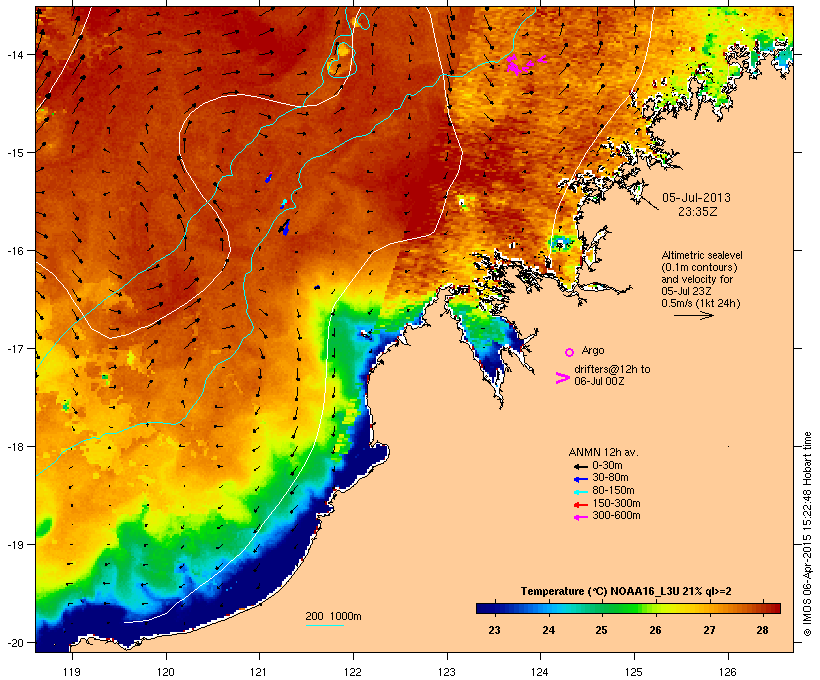Click the magenta 300-600m legend arrow
This screenshot has height=680, width=820.
(x=580, y=517)
